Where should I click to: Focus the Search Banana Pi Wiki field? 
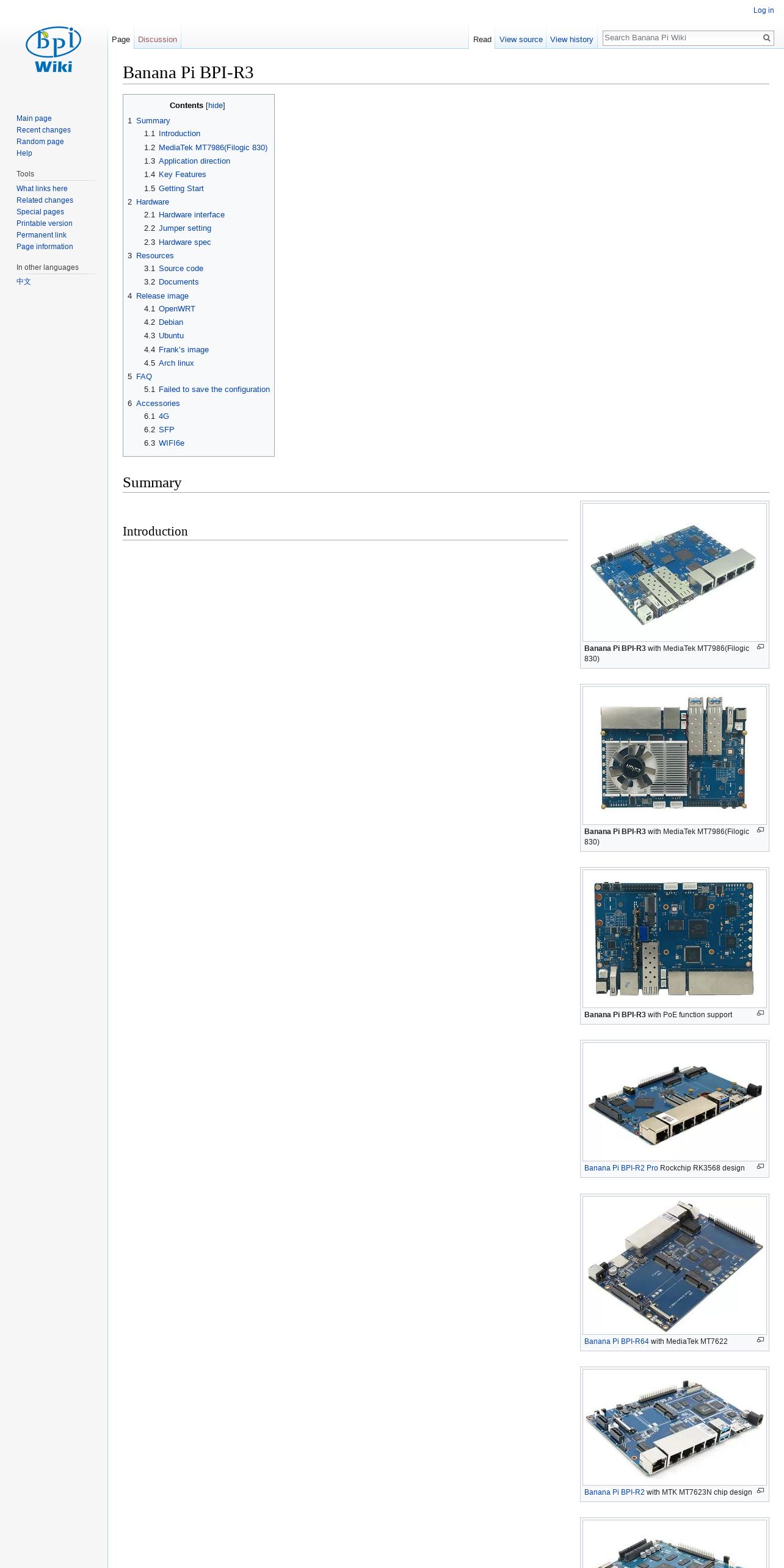(682, 38)
